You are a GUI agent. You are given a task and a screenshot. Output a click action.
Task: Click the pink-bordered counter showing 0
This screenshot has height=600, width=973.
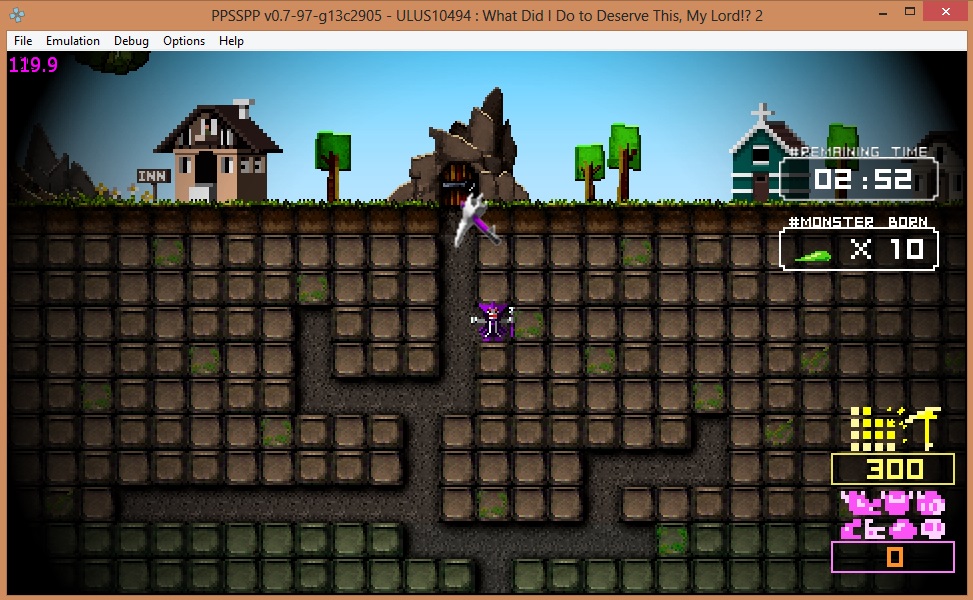pos(893,557)
